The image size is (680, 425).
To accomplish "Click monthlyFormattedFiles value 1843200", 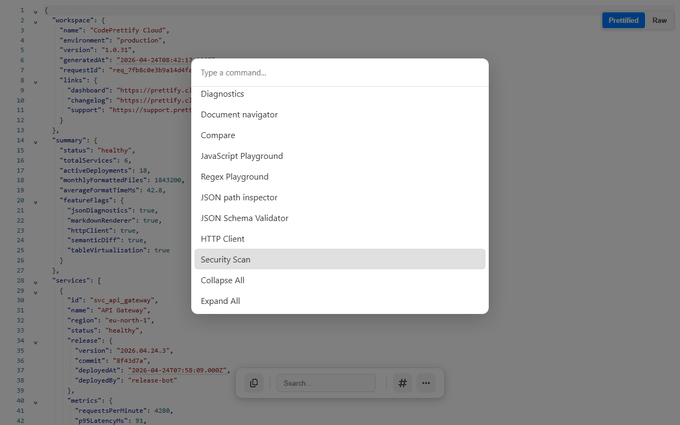I will [168, 180].
